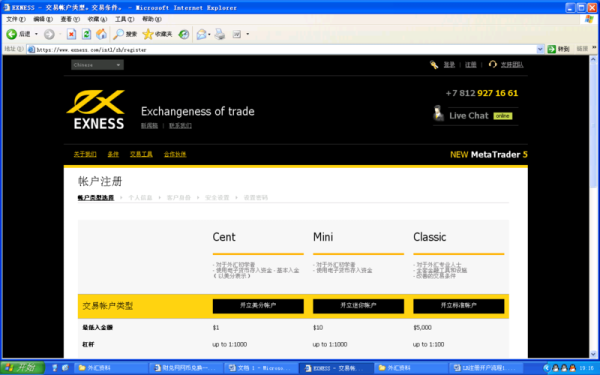Click the Stop loading red X icon
Viewport: 600px width, 375px height.
(x=71, y=34)
